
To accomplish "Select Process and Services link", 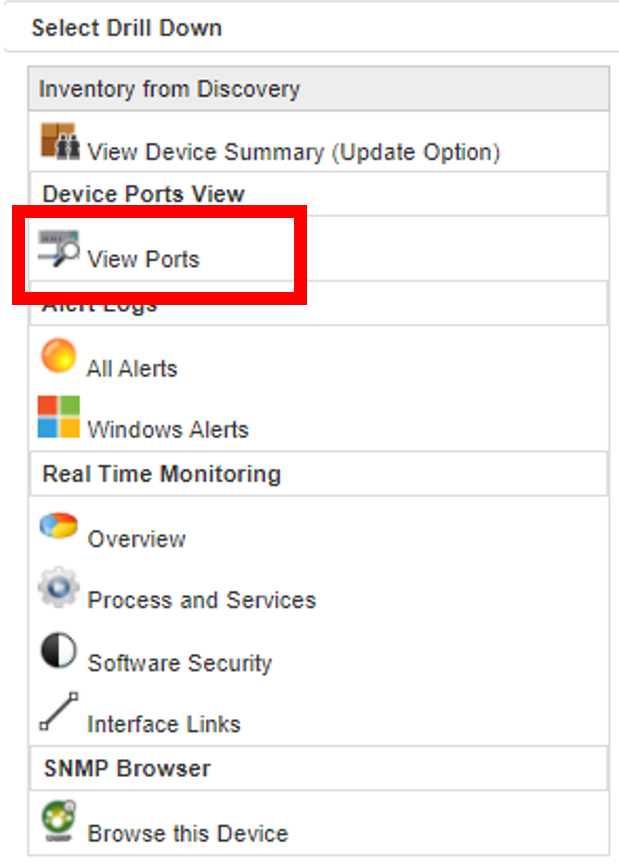I will pyautogui.click(x=202, y=600).
